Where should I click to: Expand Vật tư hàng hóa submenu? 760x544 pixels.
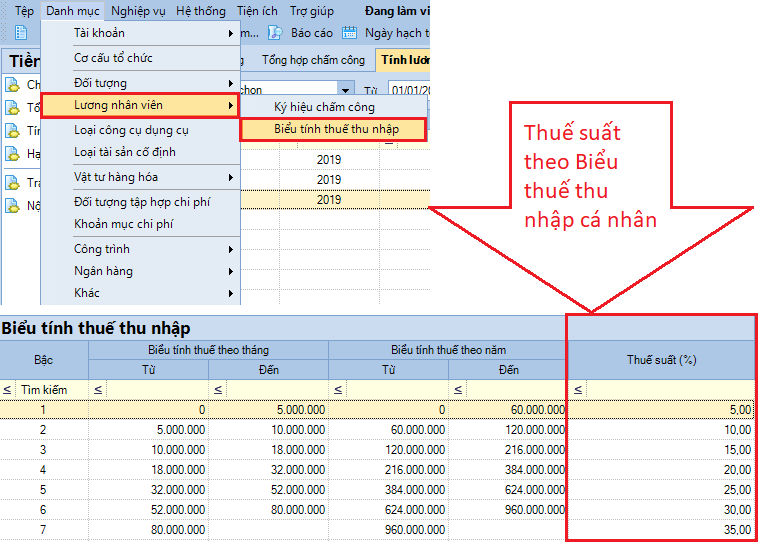point(141,177)
